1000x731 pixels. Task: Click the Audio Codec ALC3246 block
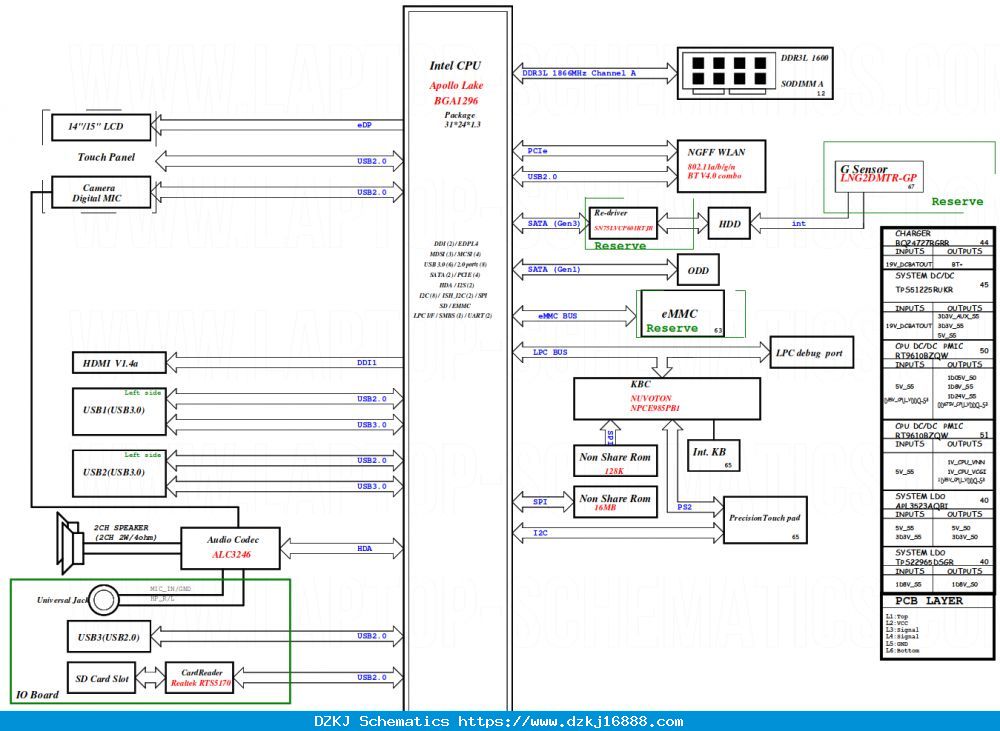point(230,548)
